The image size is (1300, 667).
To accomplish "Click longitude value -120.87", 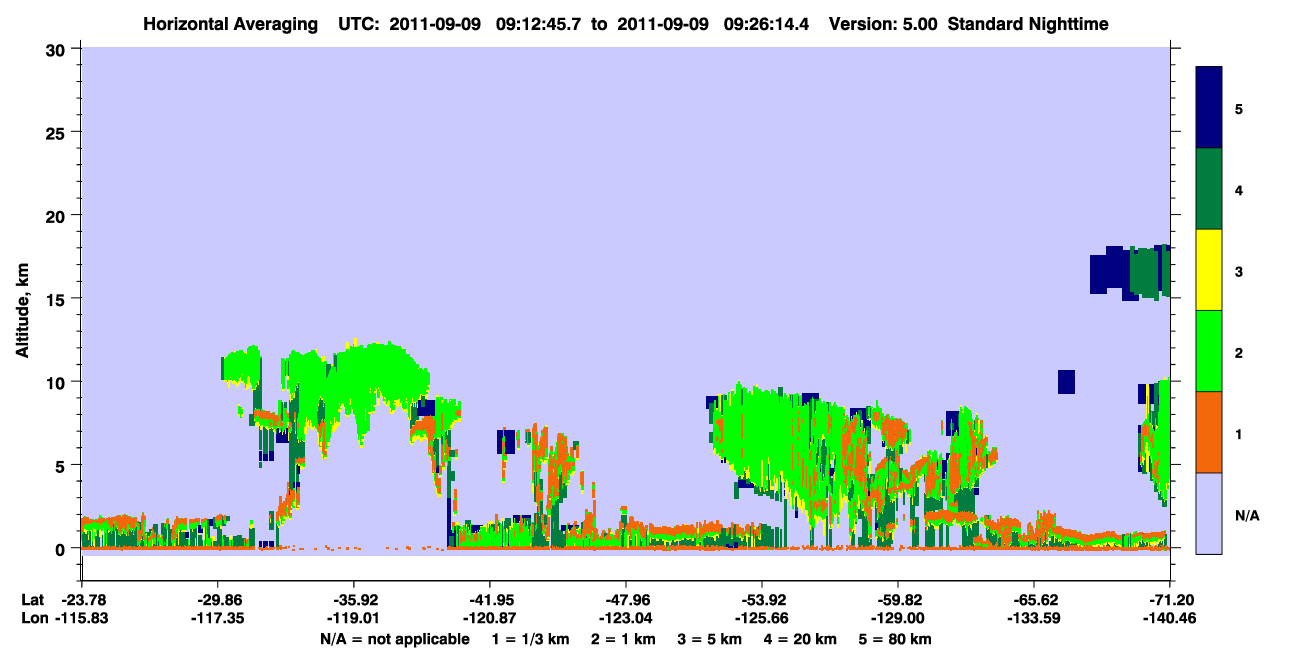I will (x=489, y=618).
